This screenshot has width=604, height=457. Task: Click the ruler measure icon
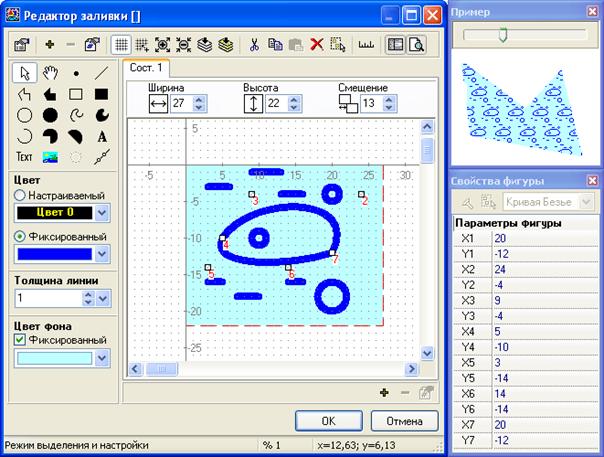pyautogui.click(x=365, y=44)
